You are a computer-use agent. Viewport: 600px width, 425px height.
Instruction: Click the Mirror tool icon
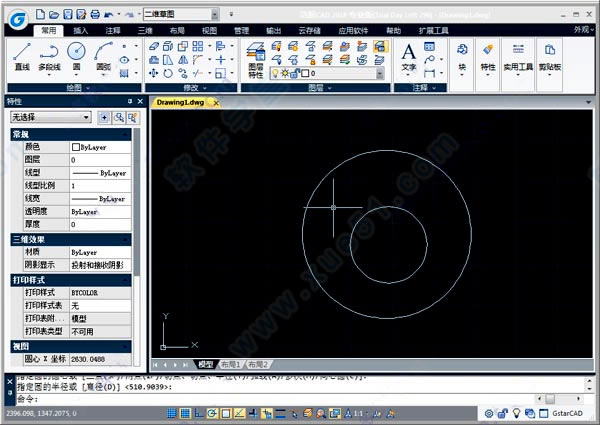click(183, 60)
